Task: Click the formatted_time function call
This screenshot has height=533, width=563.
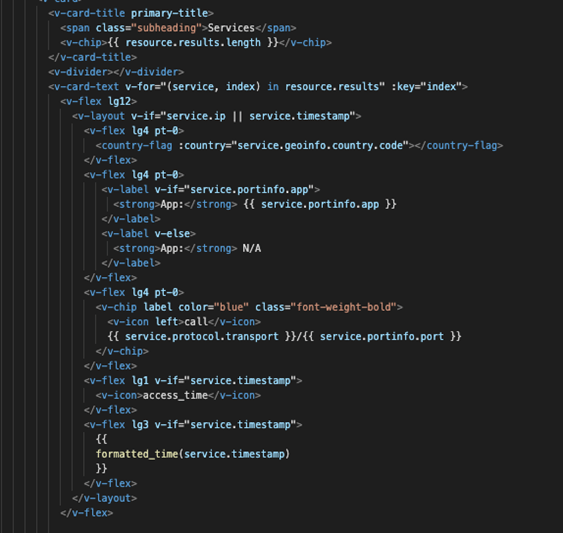Action: [x=193, y=454]
